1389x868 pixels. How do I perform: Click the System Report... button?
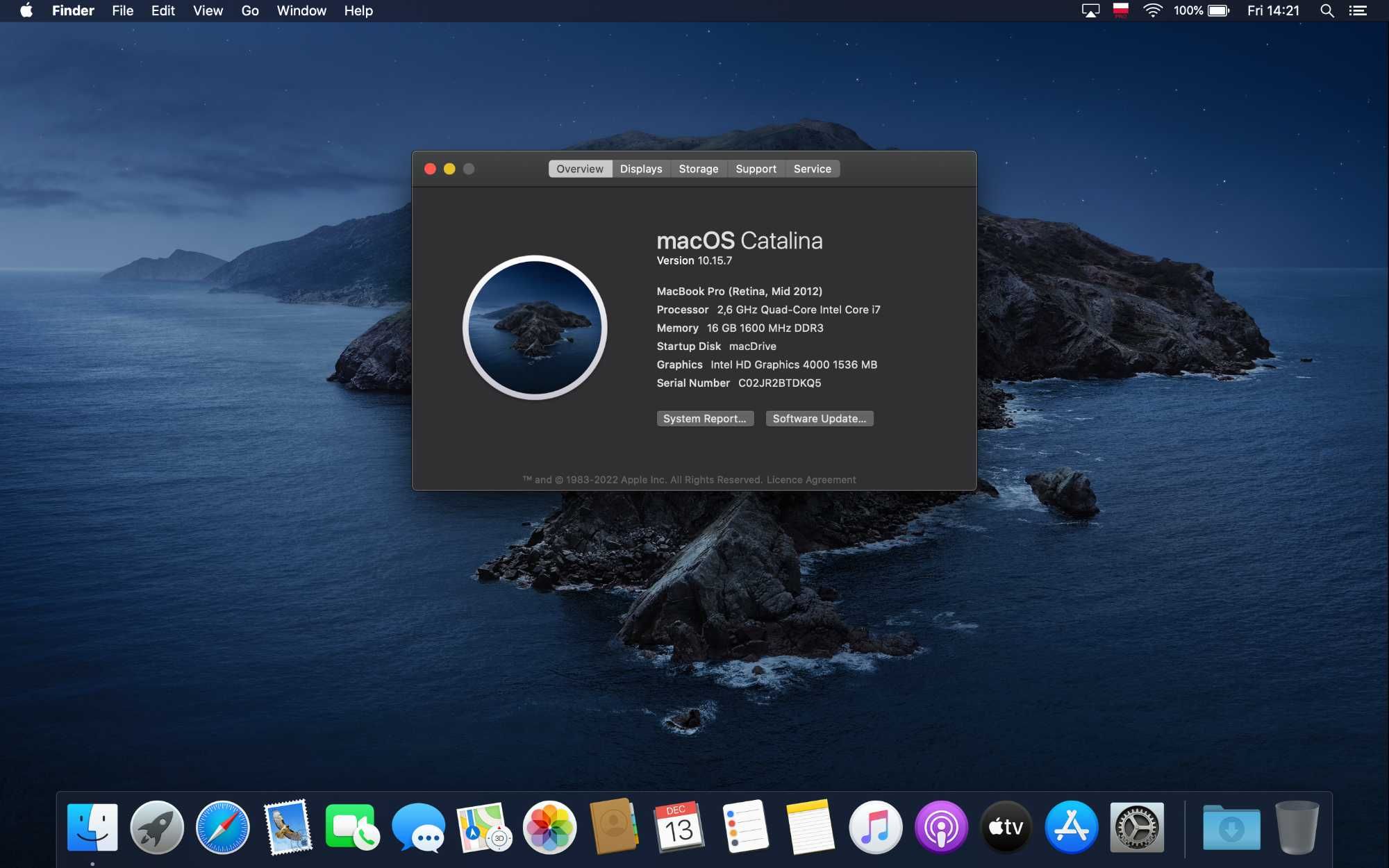pos(705,419)
